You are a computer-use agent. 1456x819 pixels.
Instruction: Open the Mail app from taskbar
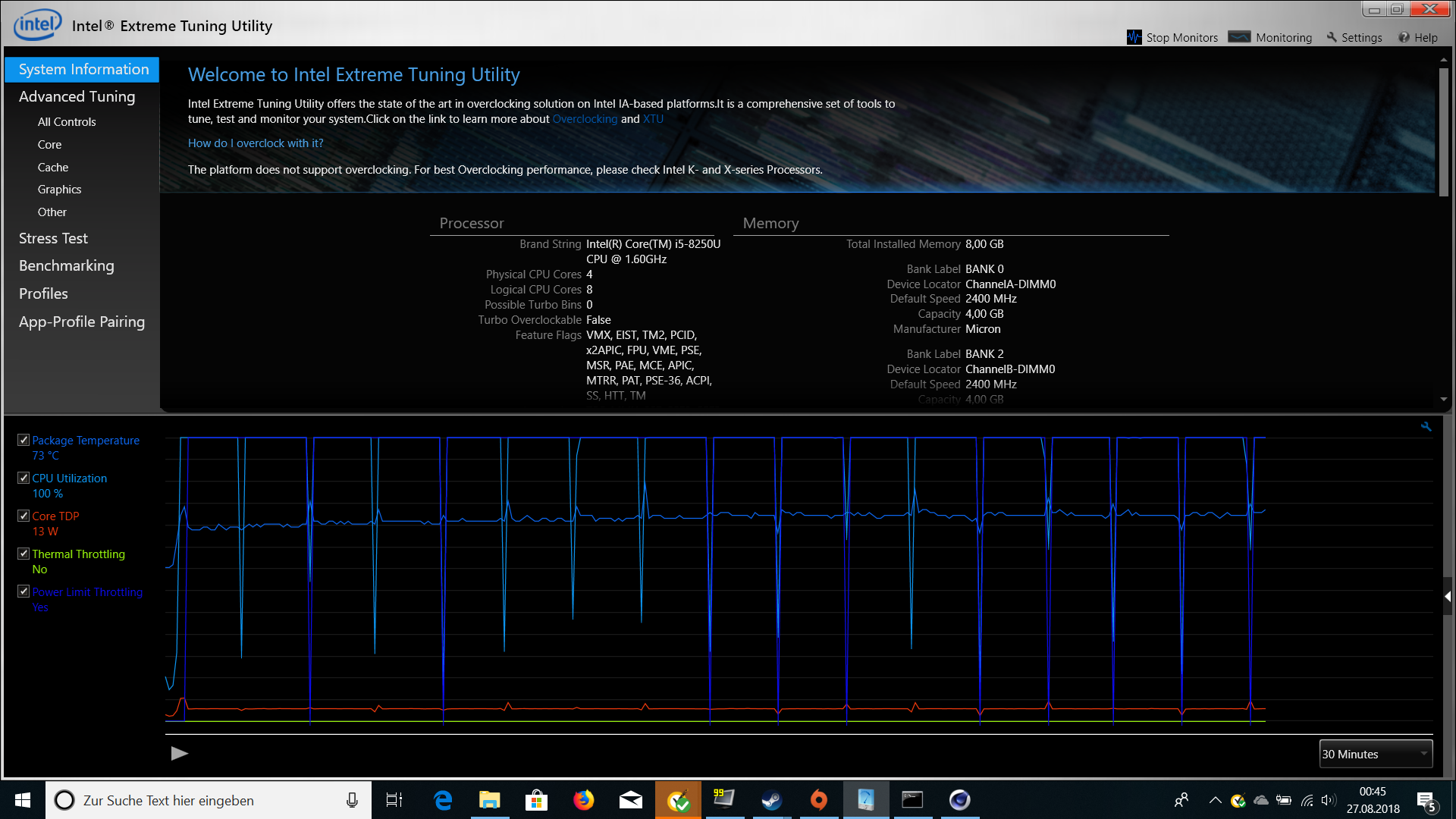point(631,800)
